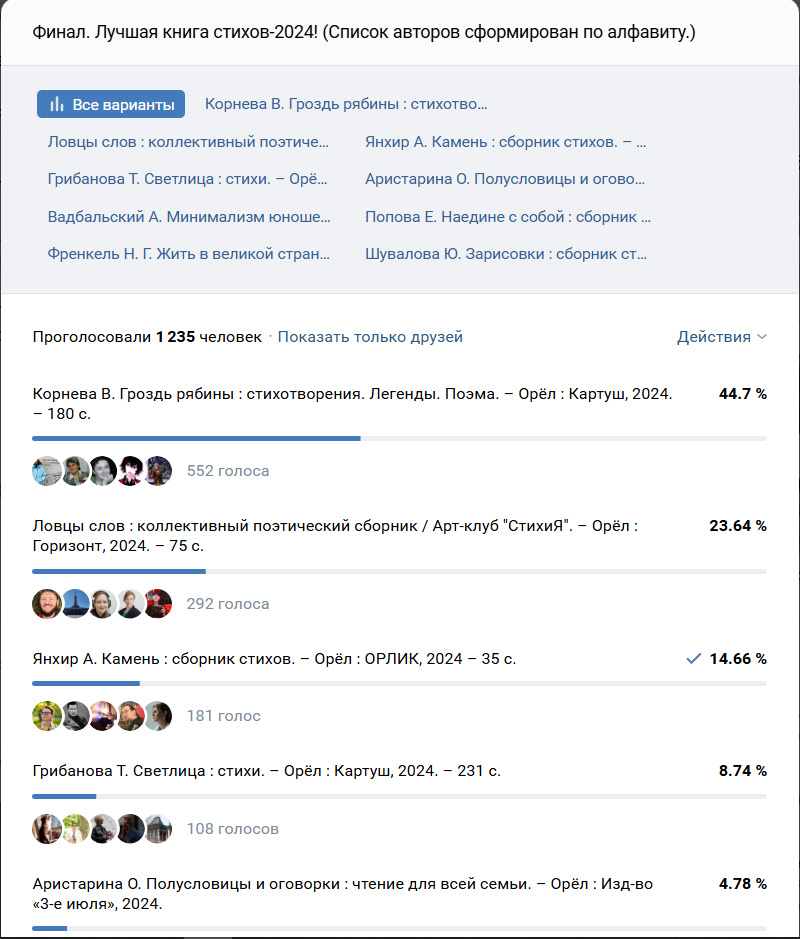Open first voter avatar under Корнева В. option
800x939 pixels.
[x=47, y=471]
